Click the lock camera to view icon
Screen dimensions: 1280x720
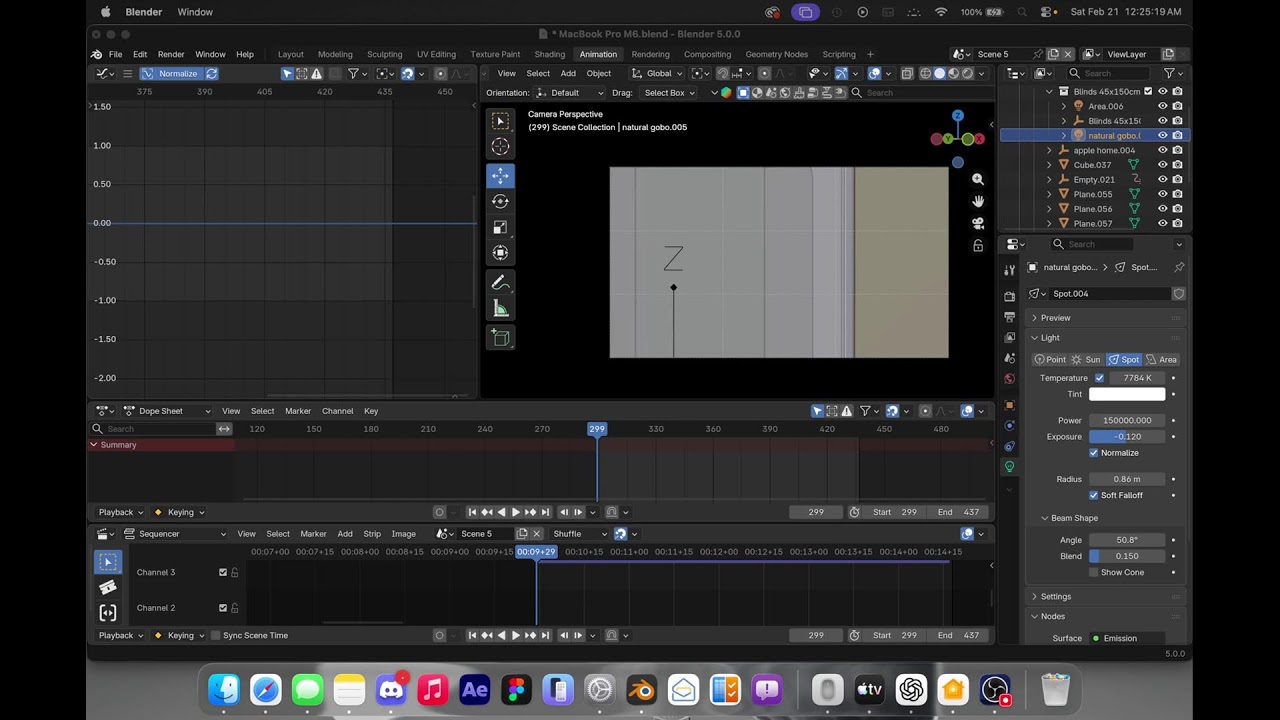[978, 245]
